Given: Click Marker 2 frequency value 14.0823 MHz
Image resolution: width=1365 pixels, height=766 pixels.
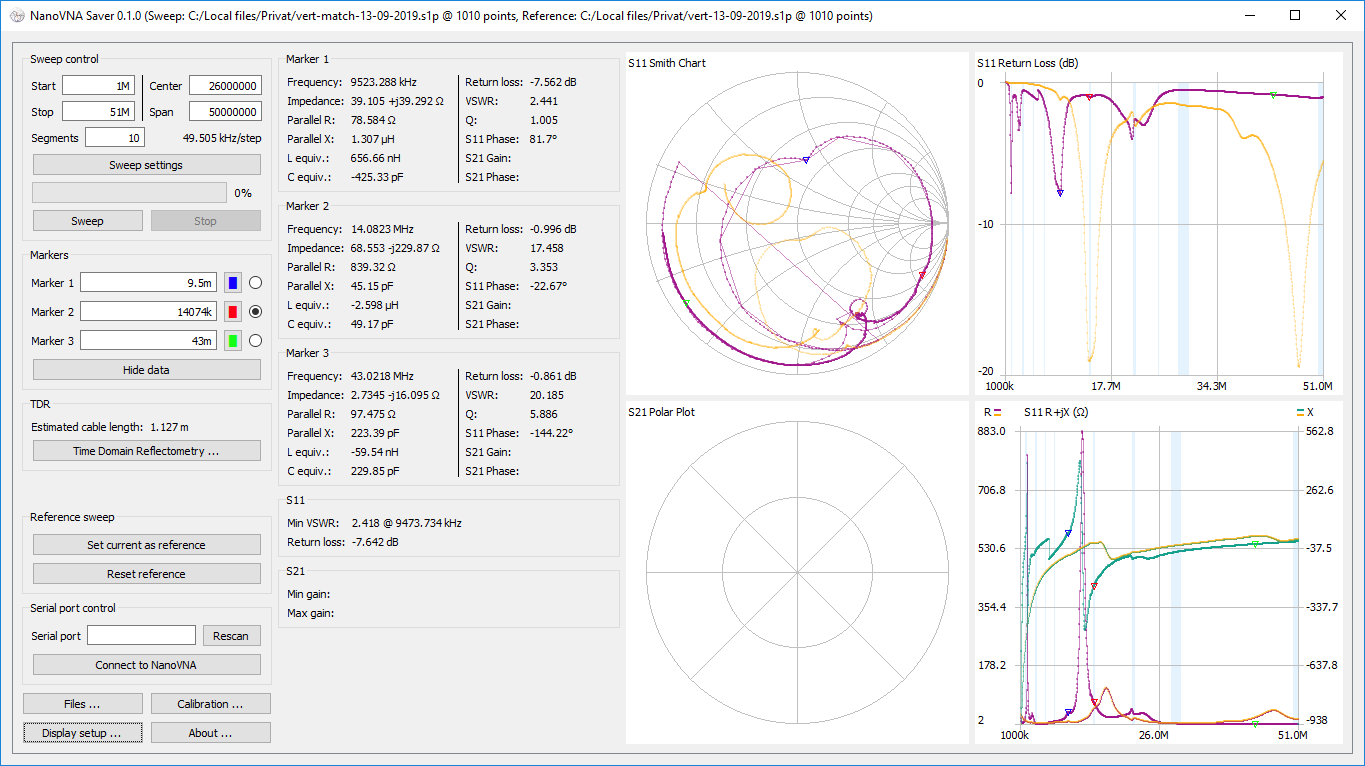Looking at the screenshot, I should pyautogui.click(x=382, y=229).
